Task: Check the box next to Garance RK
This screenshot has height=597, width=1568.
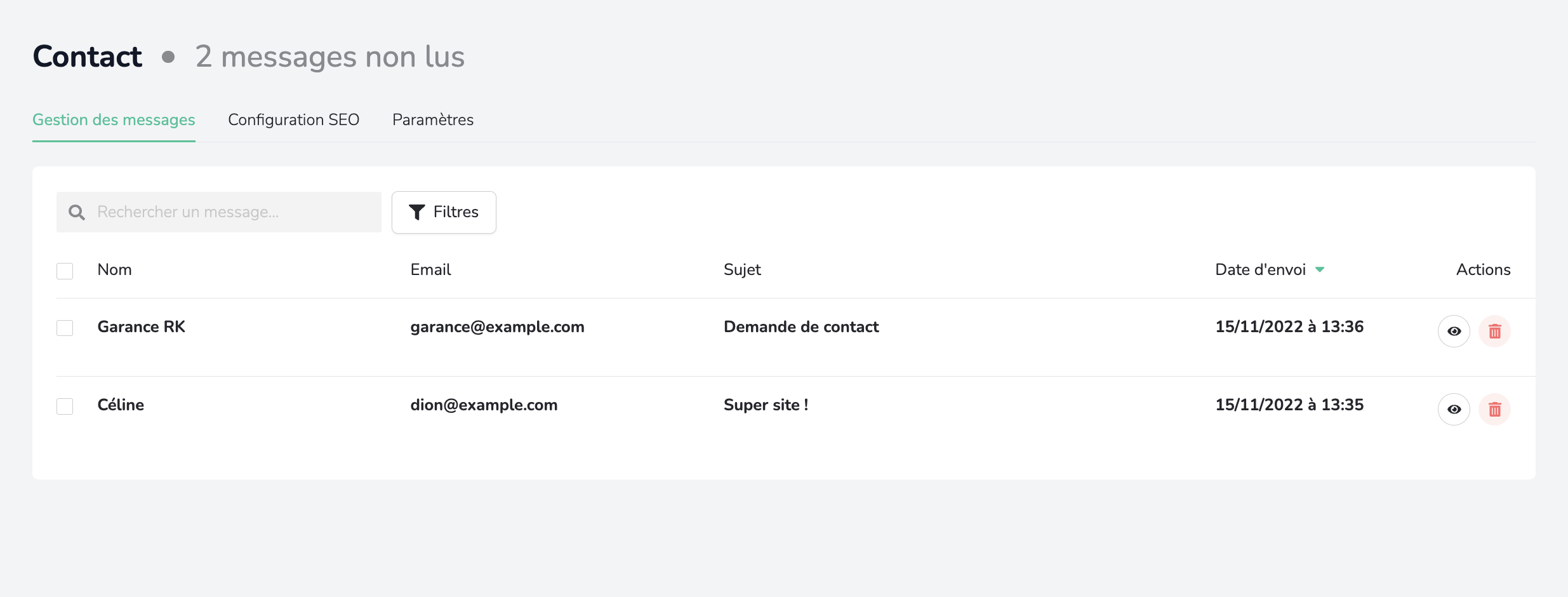Action: point(65,328)
